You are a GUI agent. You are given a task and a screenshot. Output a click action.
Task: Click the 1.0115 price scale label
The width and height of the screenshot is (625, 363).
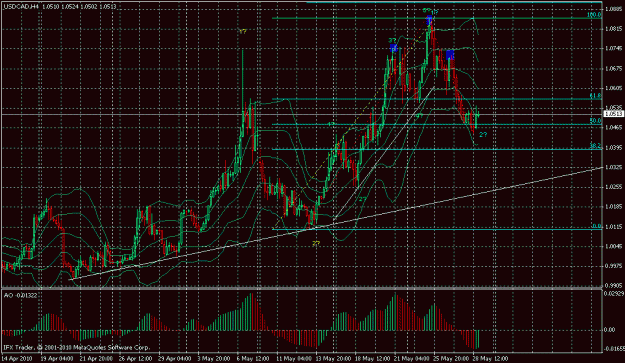(x=613, y=226)
